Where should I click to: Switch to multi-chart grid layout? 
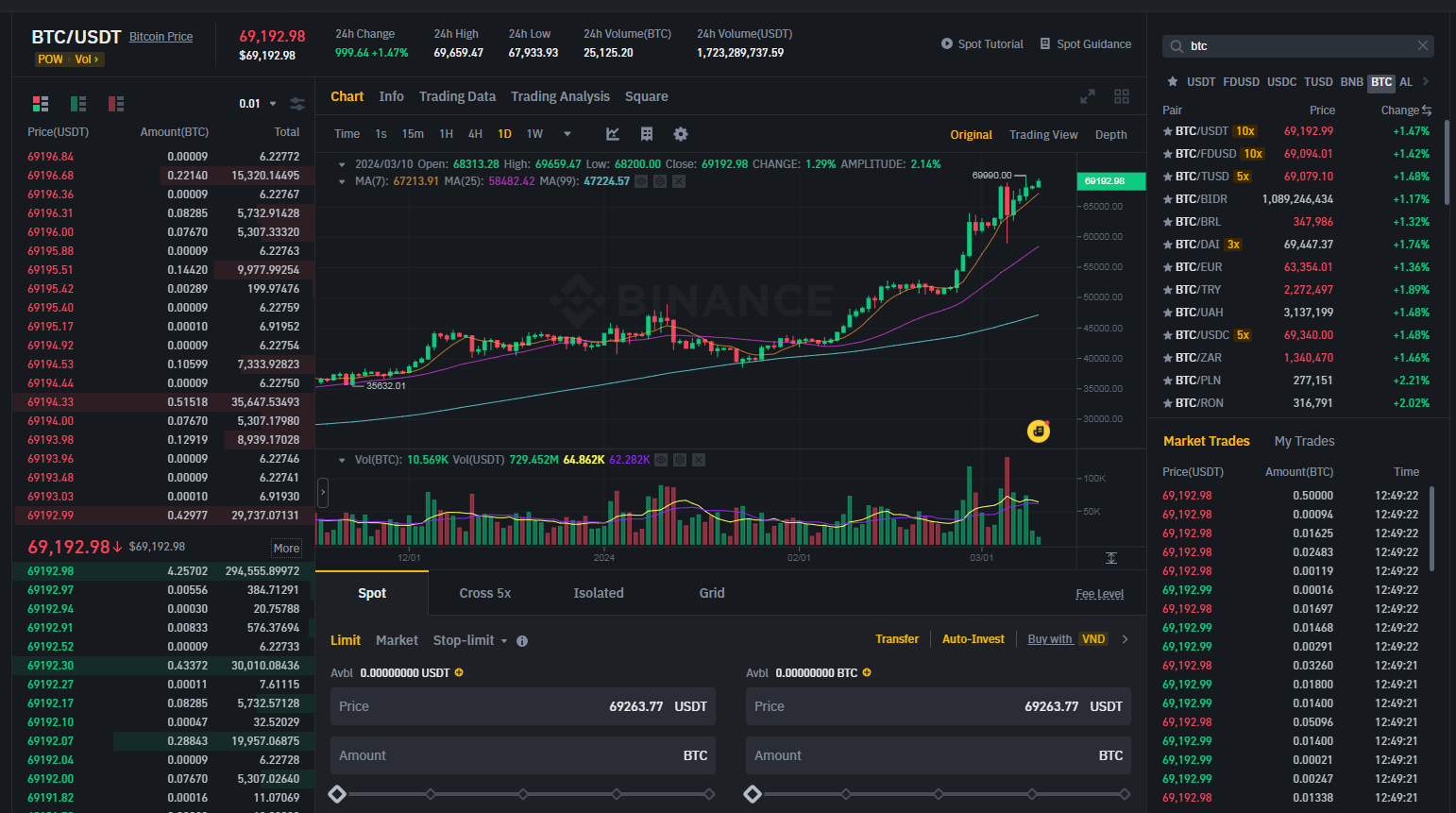1122,96
